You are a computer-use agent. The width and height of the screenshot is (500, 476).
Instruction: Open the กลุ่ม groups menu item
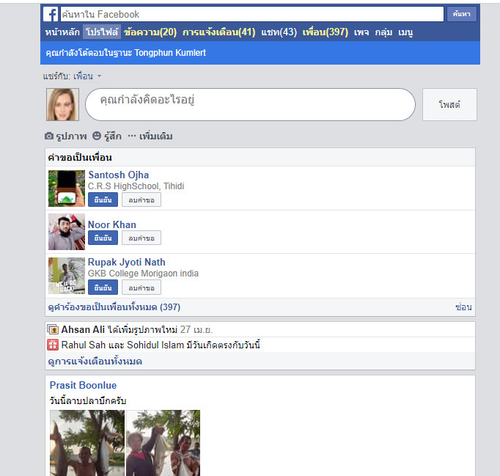pyautogui.click(x=383, y=32)
